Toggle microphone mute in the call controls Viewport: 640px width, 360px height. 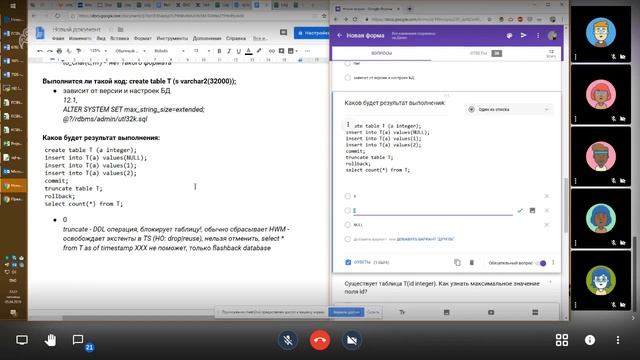click(288, 340)
